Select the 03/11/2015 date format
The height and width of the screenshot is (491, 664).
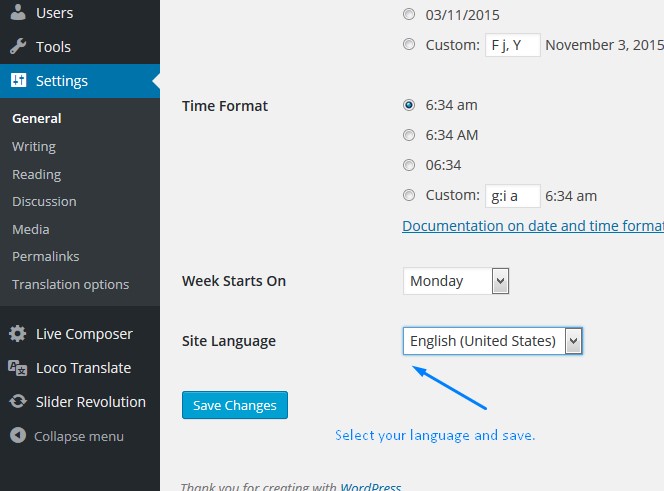409,15
